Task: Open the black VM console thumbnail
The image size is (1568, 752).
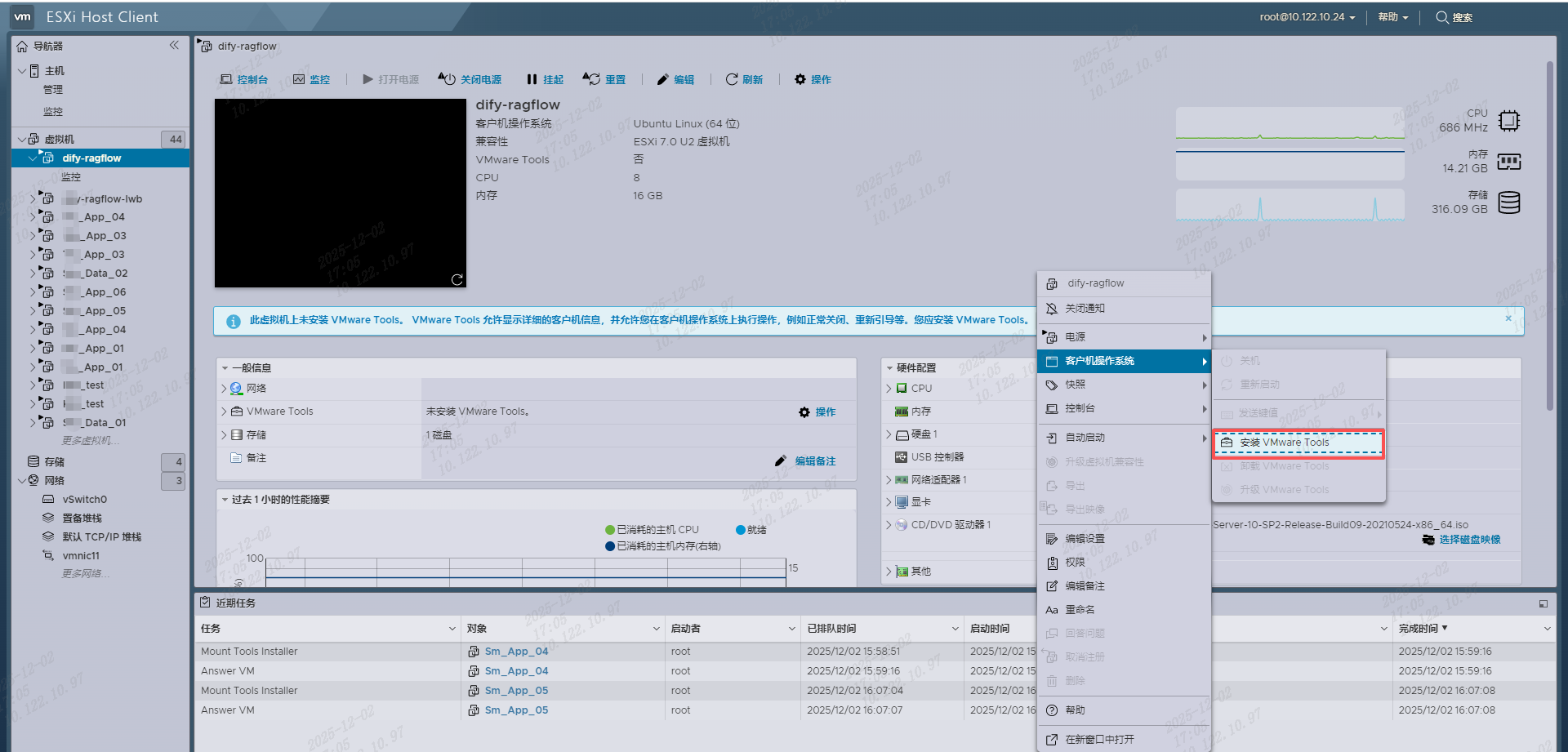Action: [340, 193]
